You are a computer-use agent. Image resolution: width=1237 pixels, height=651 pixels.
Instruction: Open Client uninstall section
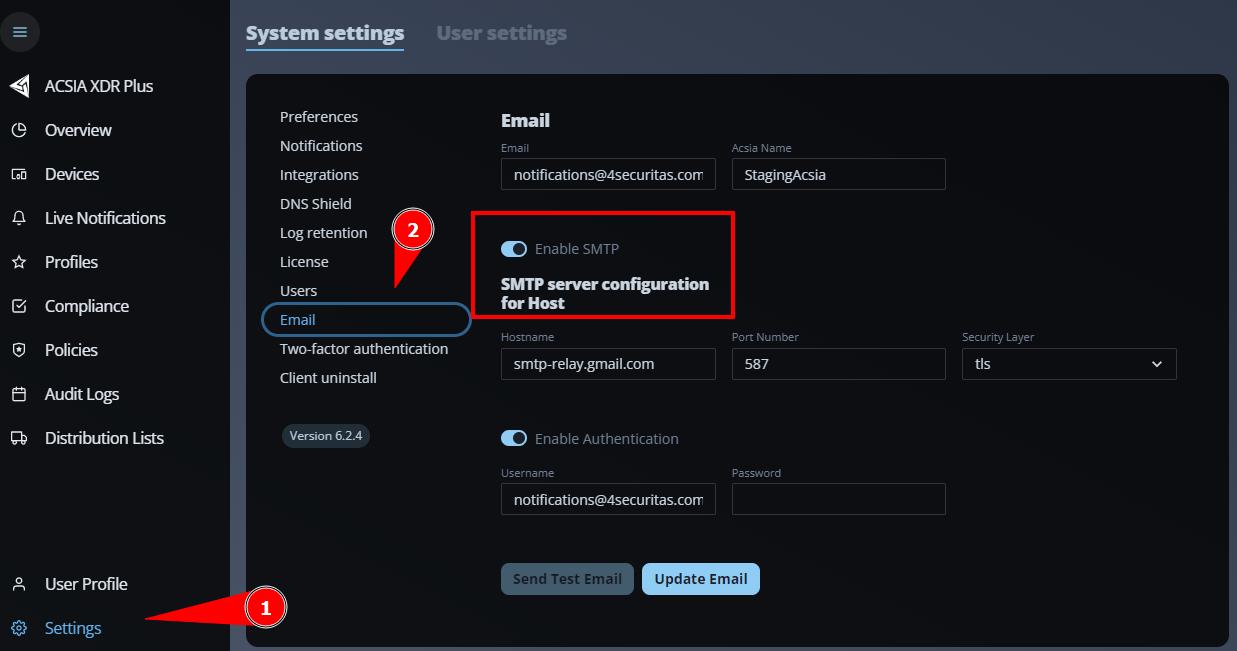(328, 378)
